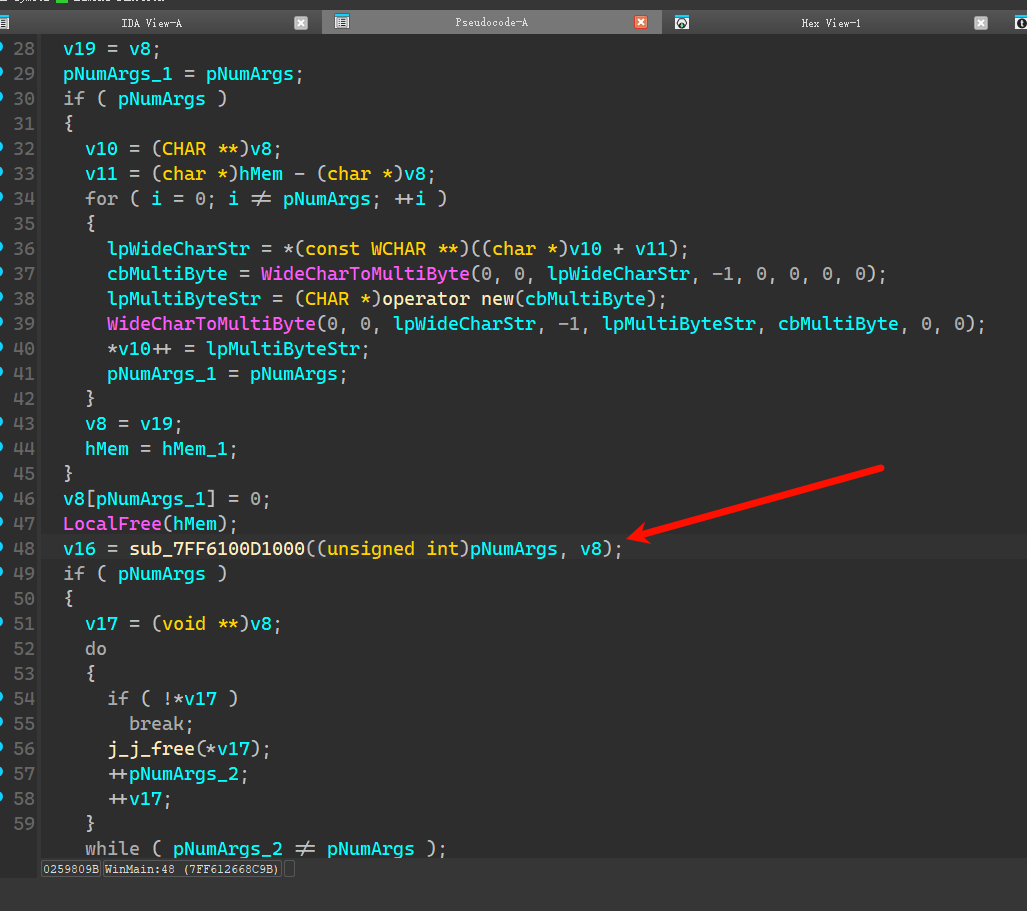Screen dimensions: 1027x911
Task: Click the for keyword on line 34
Action: 102,198
